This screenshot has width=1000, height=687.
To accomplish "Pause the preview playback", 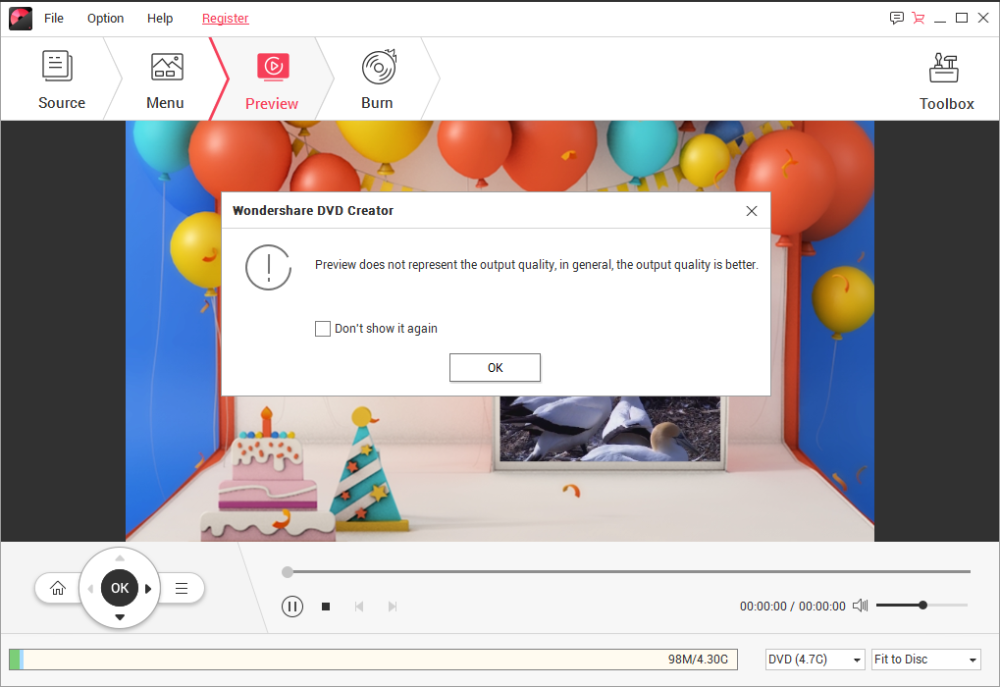I will (292, 606).
